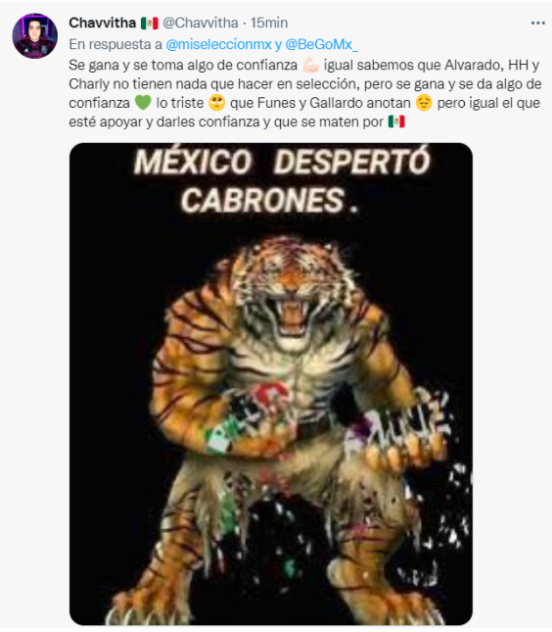
Task: Open the tweet's more options menu
Action: click(538, 23)
